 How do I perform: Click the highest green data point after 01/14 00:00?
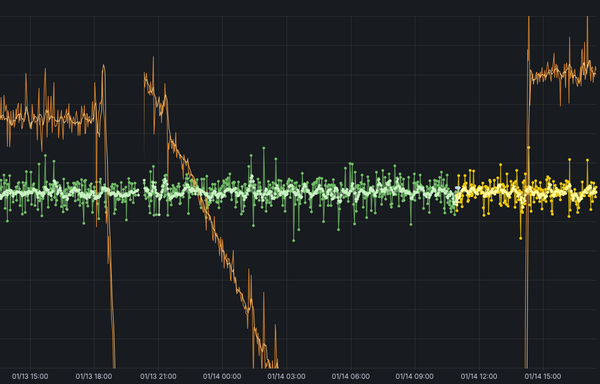264,148
